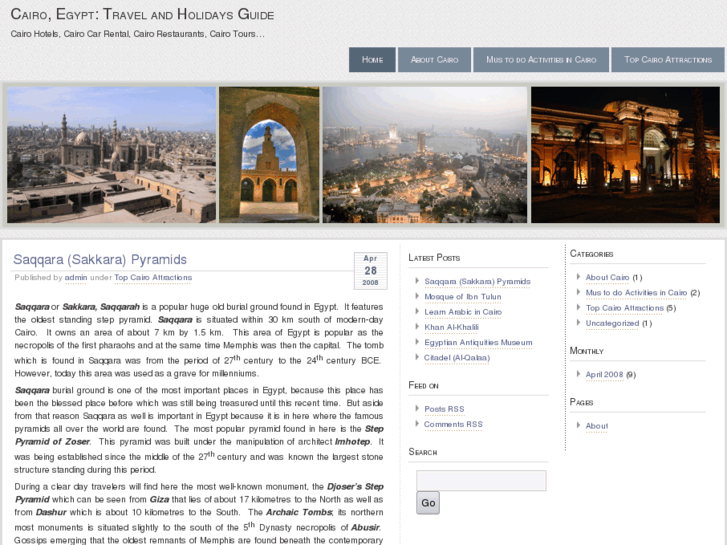Click the Apr 28 2008 date badge

370,271
